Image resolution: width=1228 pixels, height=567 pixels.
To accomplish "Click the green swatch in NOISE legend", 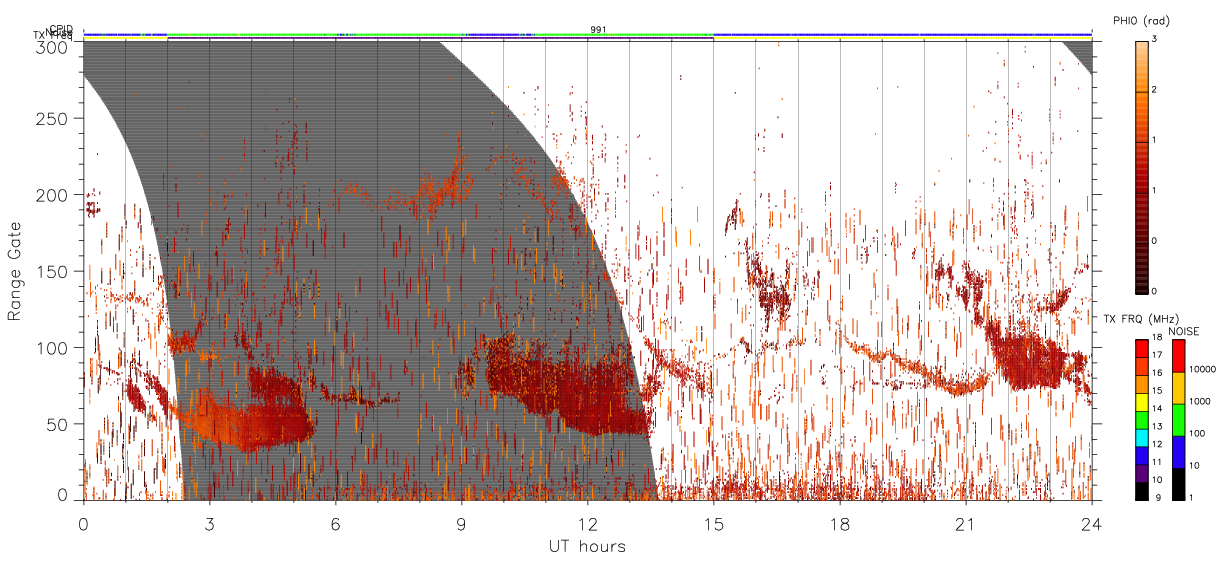I will (x=1178, y=420).
